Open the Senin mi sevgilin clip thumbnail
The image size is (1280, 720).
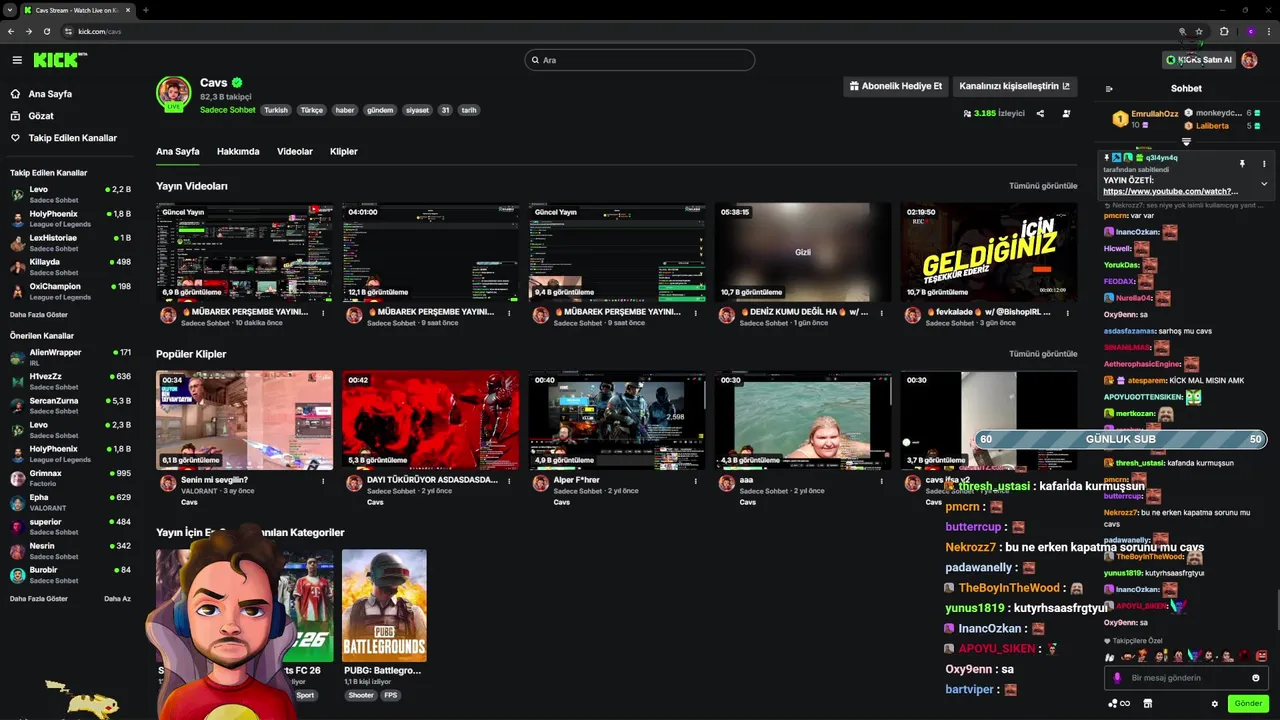(244, 420)
